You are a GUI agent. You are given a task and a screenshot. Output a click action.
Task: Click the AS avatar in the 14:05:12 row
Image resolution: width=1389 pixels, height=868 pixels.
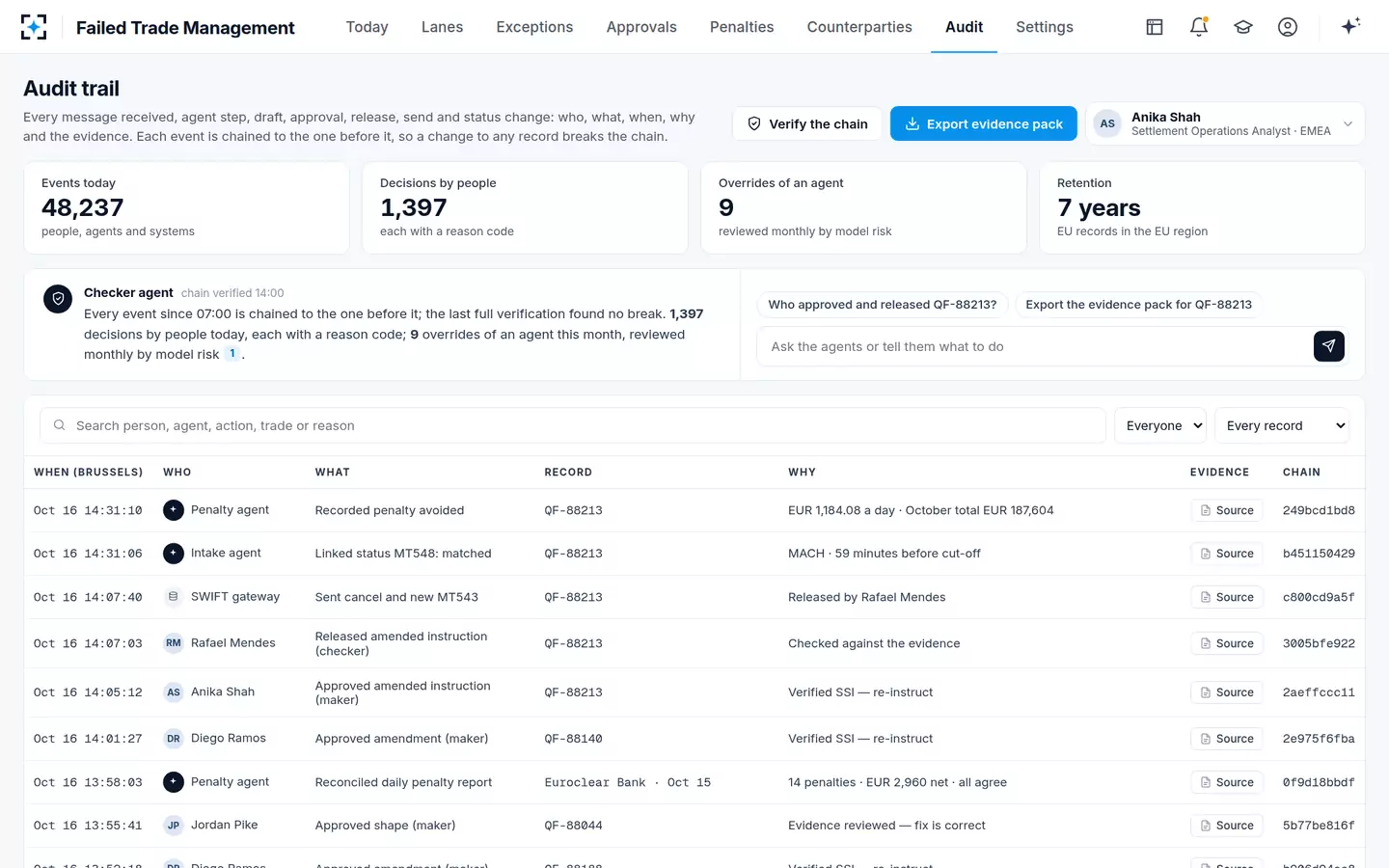point(174,692)
